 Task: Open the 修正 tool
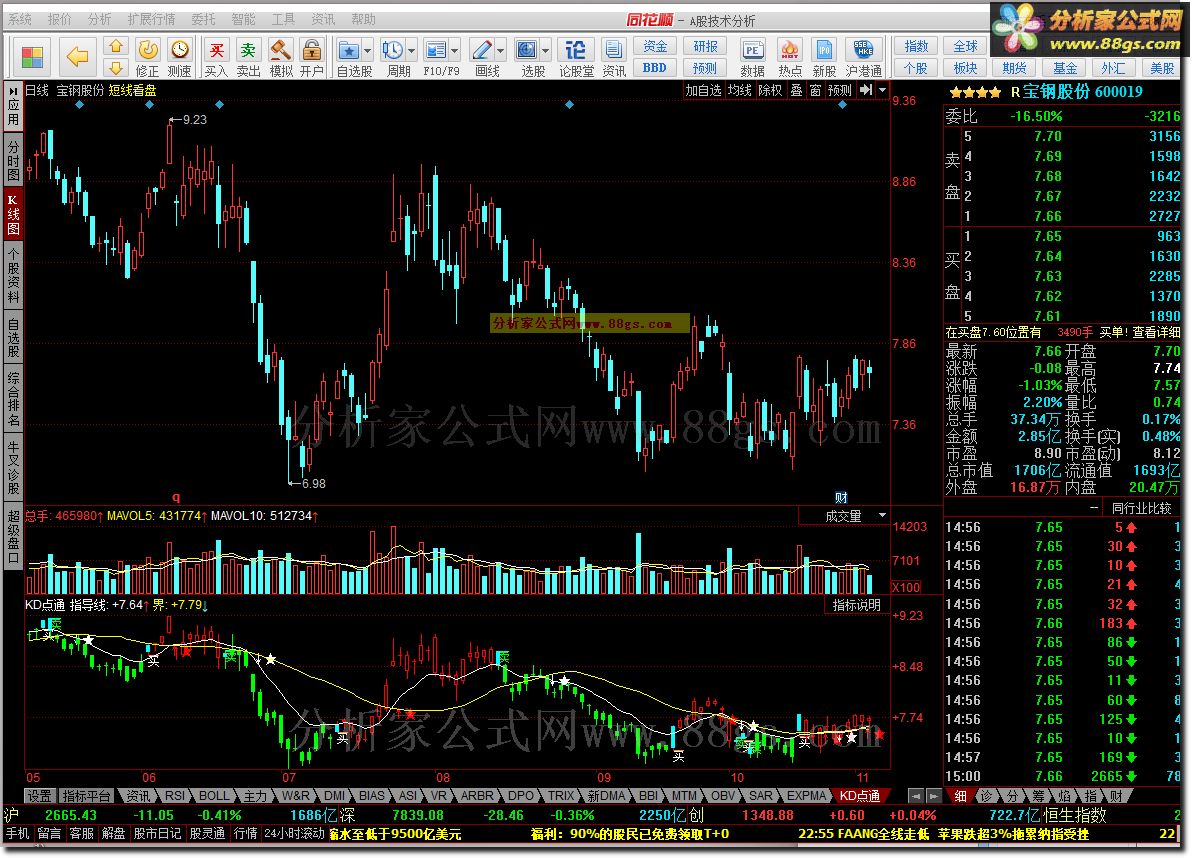[147, 58]
